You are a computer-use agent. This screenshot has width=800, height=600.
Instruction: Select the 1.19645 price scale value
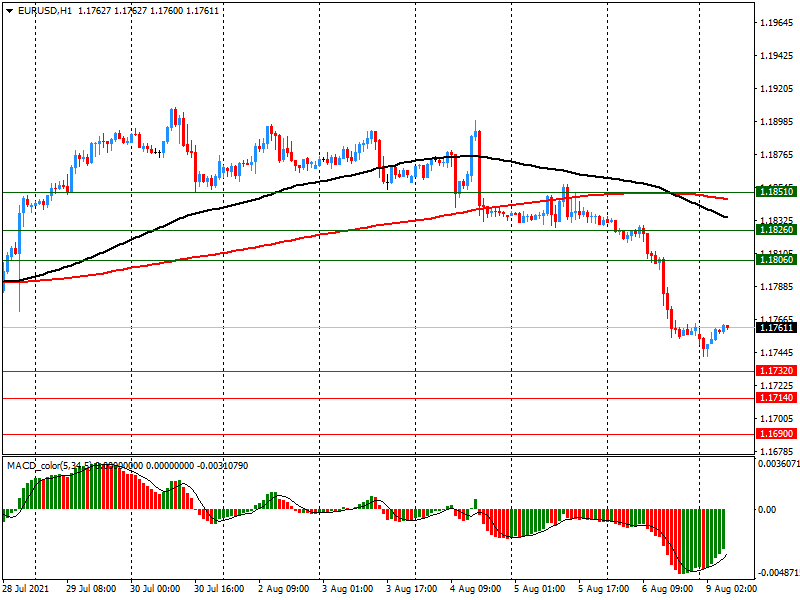[x=777, y=22]
